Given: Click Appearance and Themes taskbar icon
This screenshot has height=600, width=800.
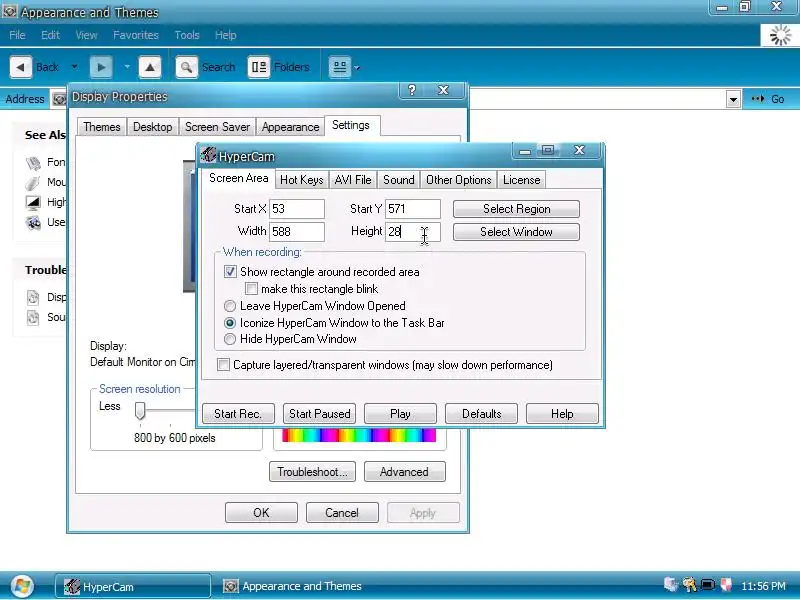Looking at the screenshot, I should pyautogui.click(x=231, y=586).
